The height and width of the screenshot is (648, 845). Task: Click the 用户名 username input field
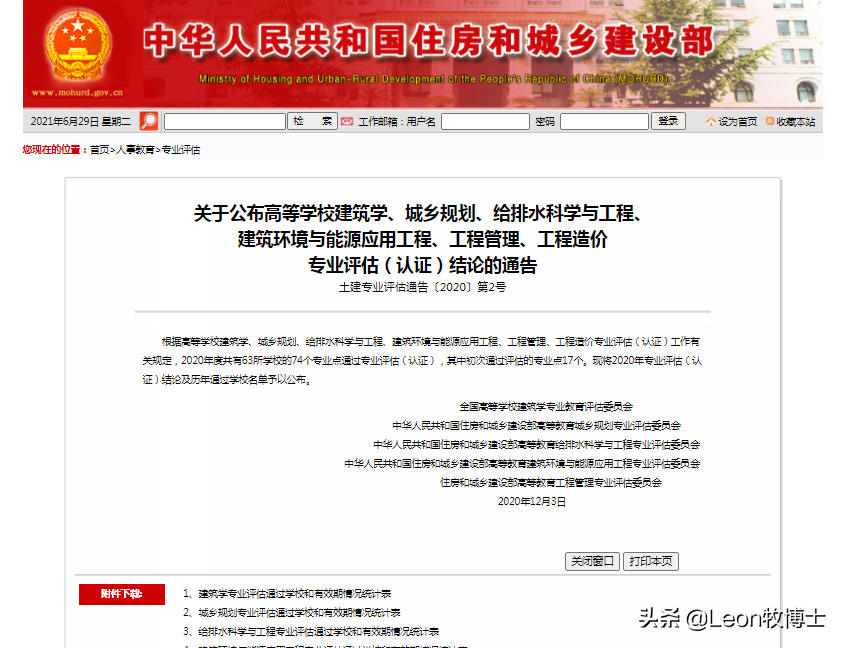(x=485, y=120)
